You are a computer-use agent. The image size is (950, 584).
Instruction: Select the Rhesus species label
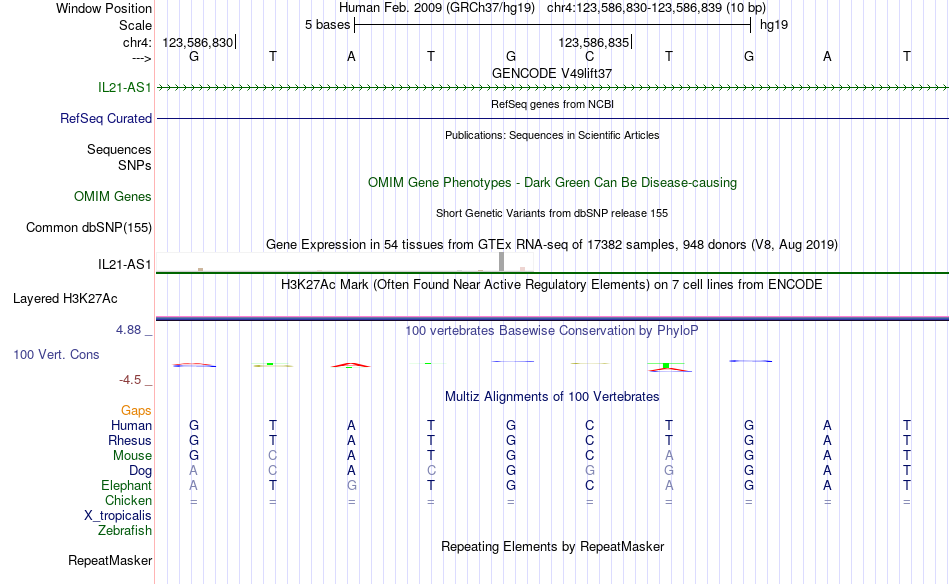(130, 441)
